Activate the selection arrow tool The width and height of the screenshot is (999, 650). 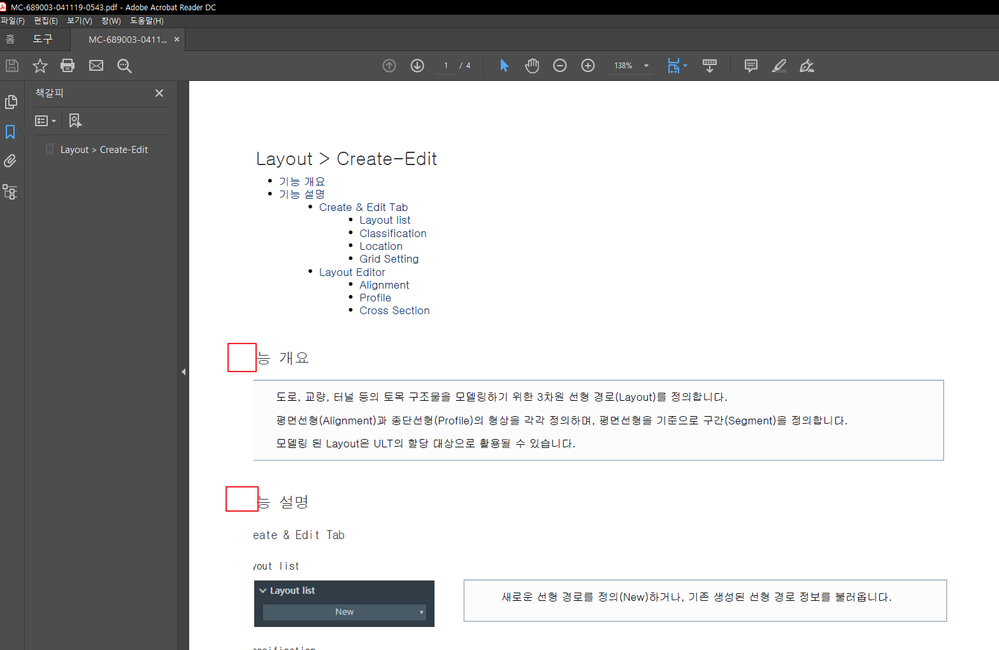(x=504, y=66)
